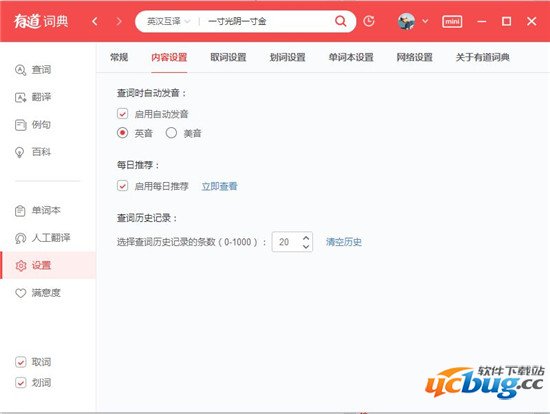The image size is (550, 414).
Task: Open 满意度 heart item
Action: tap(38, 293)
